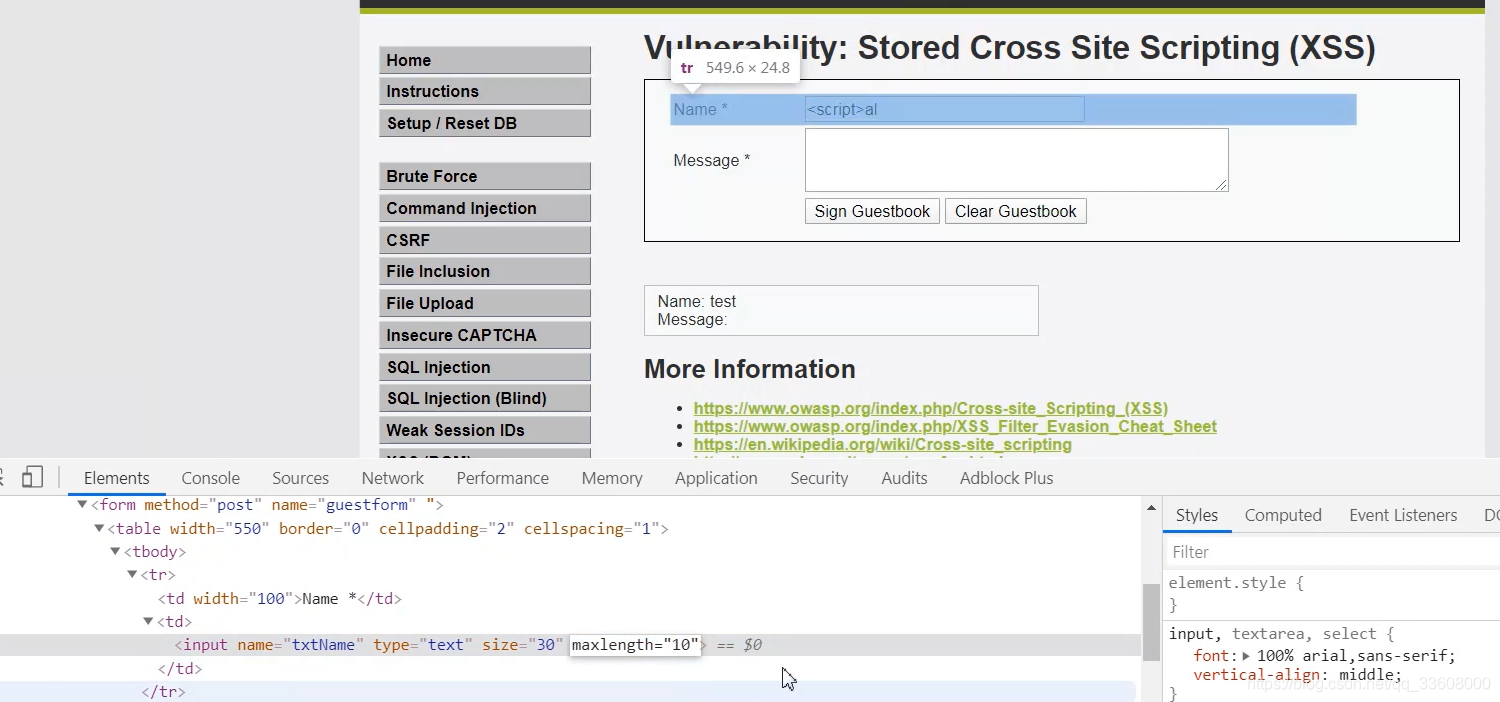Open the CSRF page
Screen dimensions: 1500x702
[x=484, y=240]
